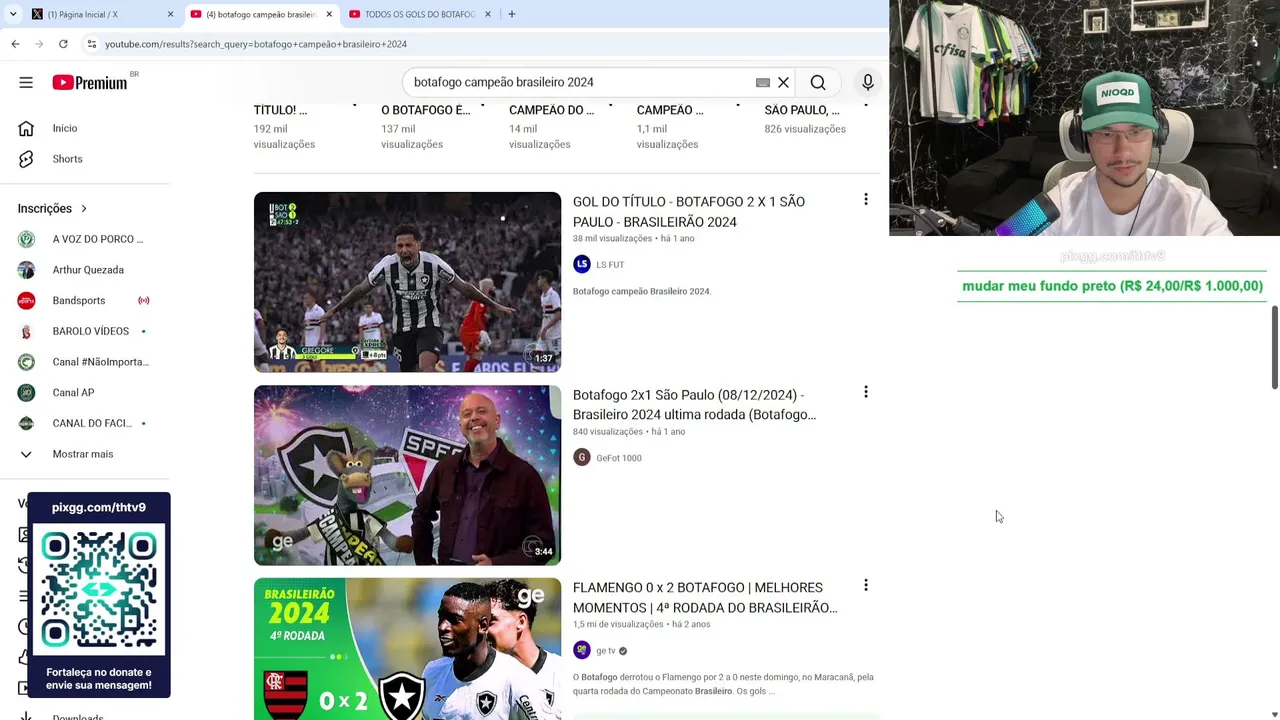Visit the ge tv channel name link
This screenshot has width=1280, height=720.
[606, 651]
